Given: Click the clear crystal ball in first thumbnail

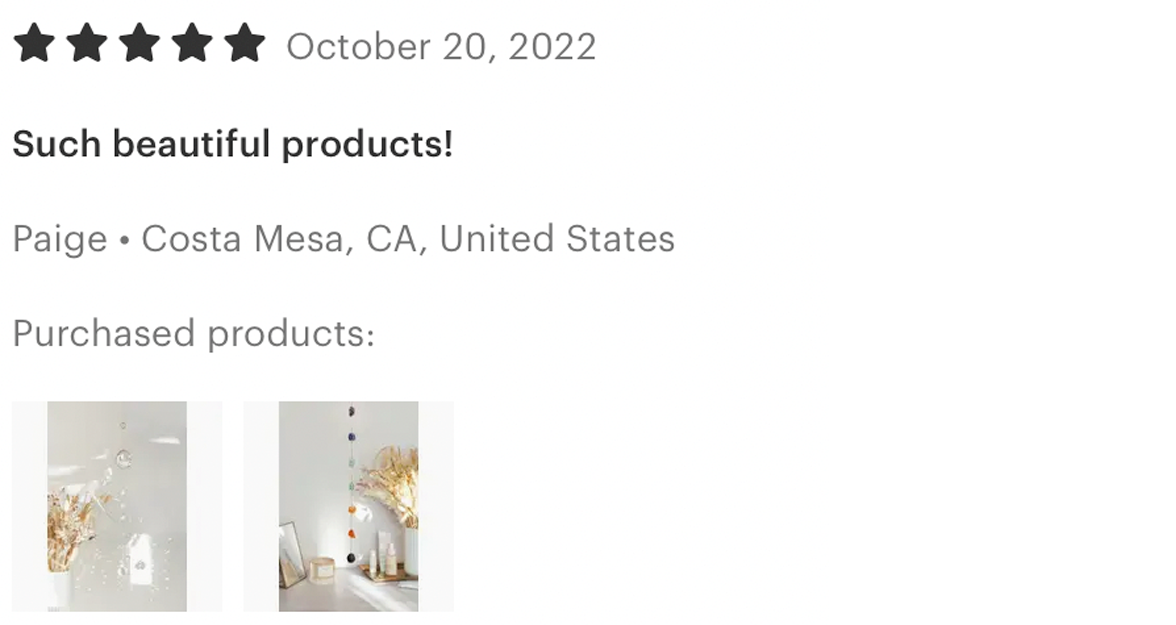Looking at the screenshot, I should [124, 457].
